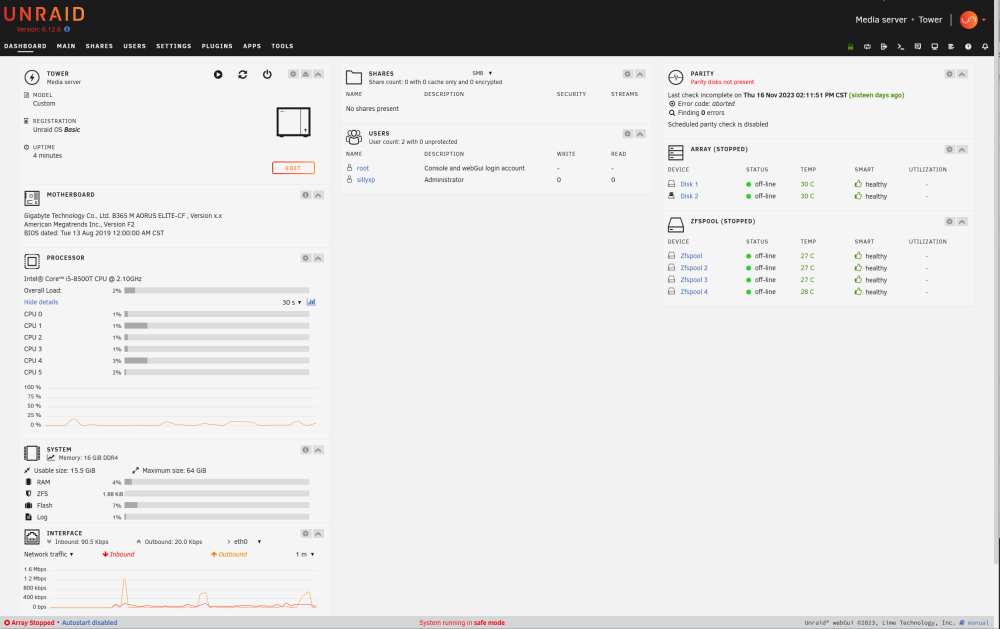Toggle the CPU chart icon next to 30 s
1000x629 pixels.
click(x=311, y=302)
